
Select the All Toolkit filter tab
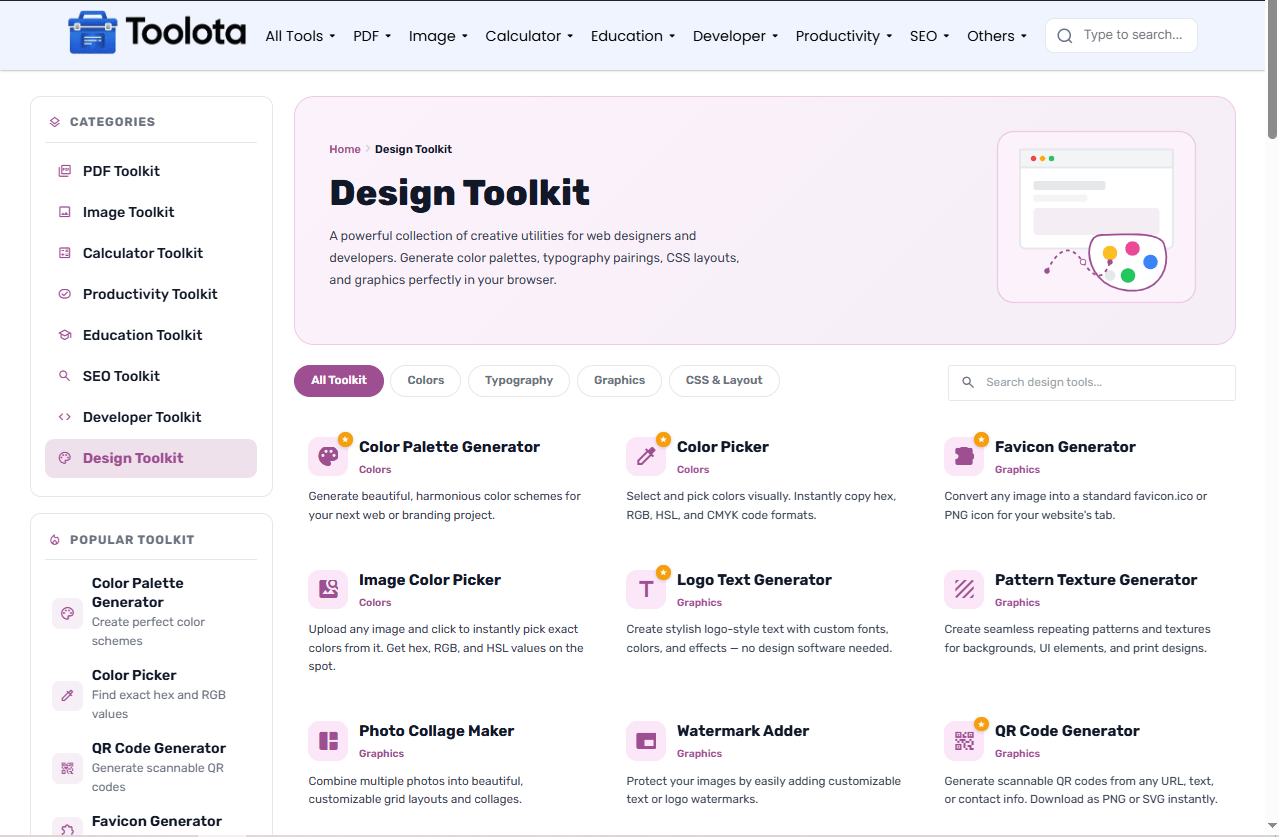(339, 381)
